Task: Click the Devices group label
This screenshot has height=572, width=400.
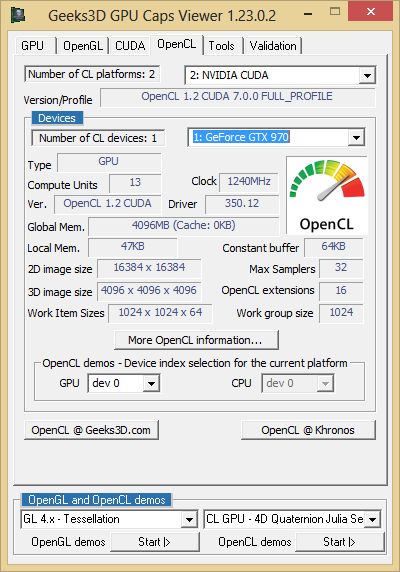Action: [57, 118]
